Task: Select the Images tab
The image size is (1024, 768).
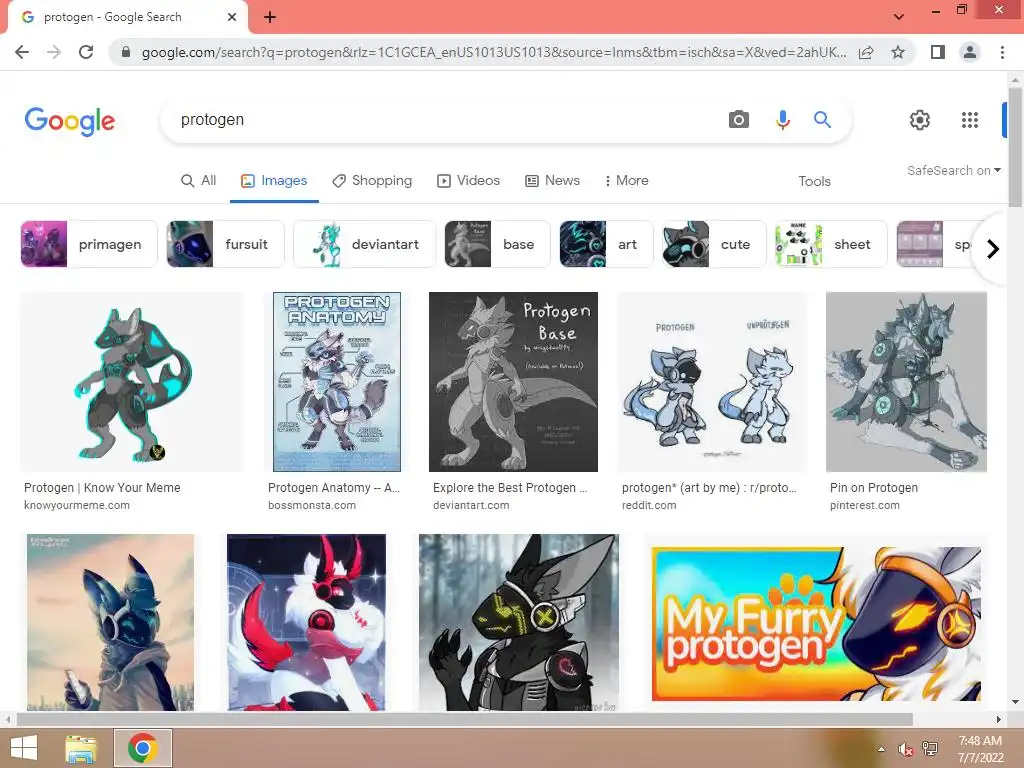Action: click(274, 180)
